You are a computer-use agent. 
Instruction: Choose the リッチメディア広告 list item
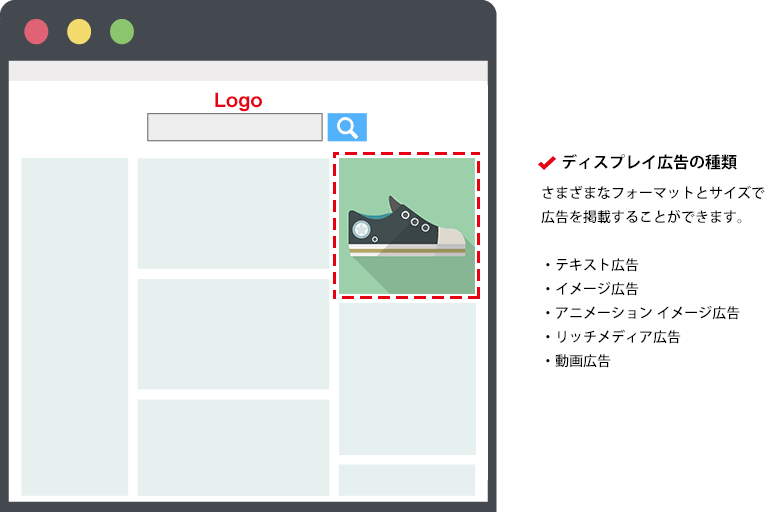[618, 337]
